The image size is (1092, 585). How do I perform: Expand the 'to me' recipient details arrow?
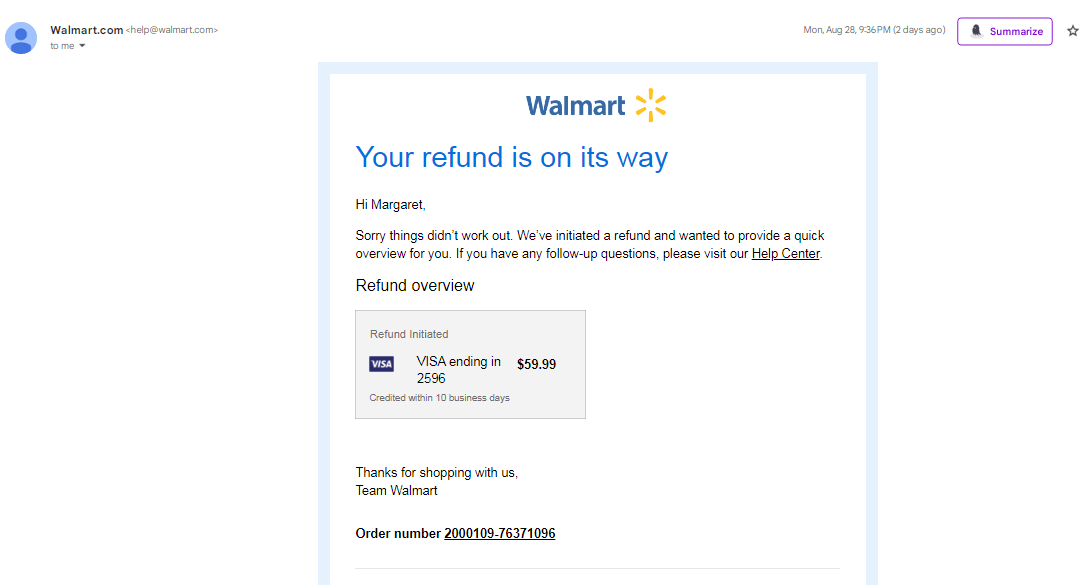coord(82,46)
